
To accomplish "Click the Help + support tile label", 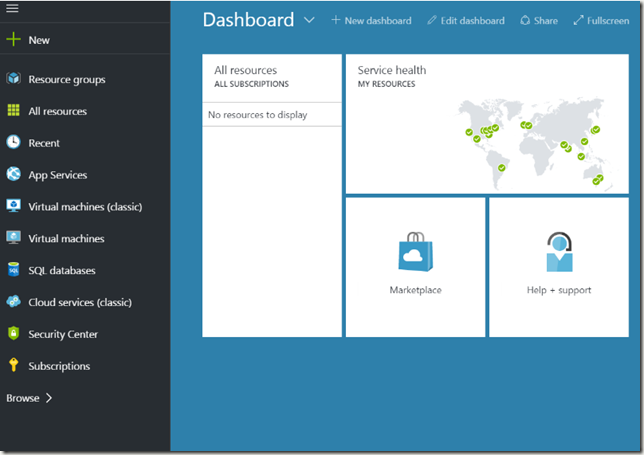I will pos(559,290).
